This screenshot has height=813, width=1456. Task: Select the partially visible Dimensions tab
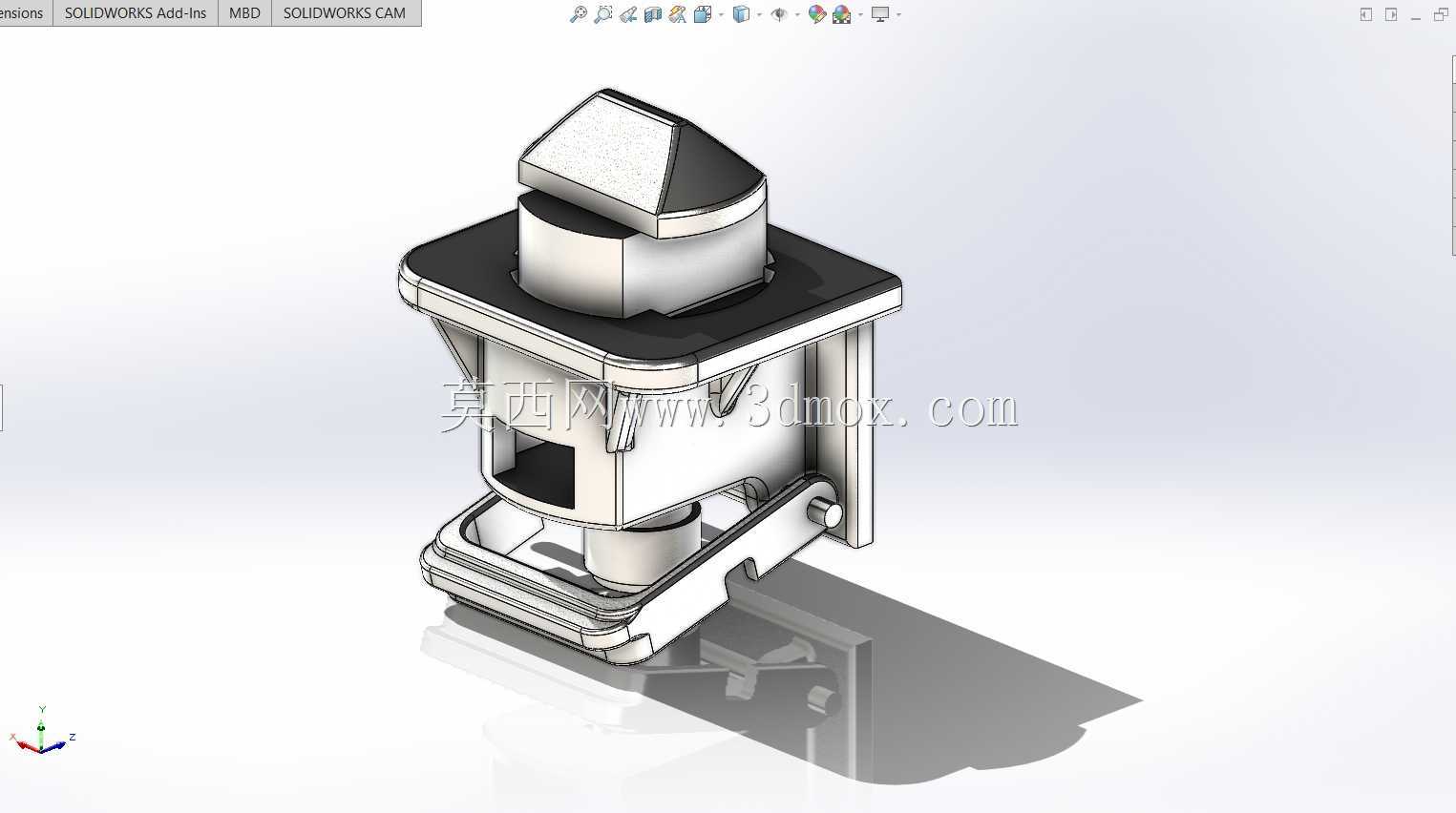24,13
